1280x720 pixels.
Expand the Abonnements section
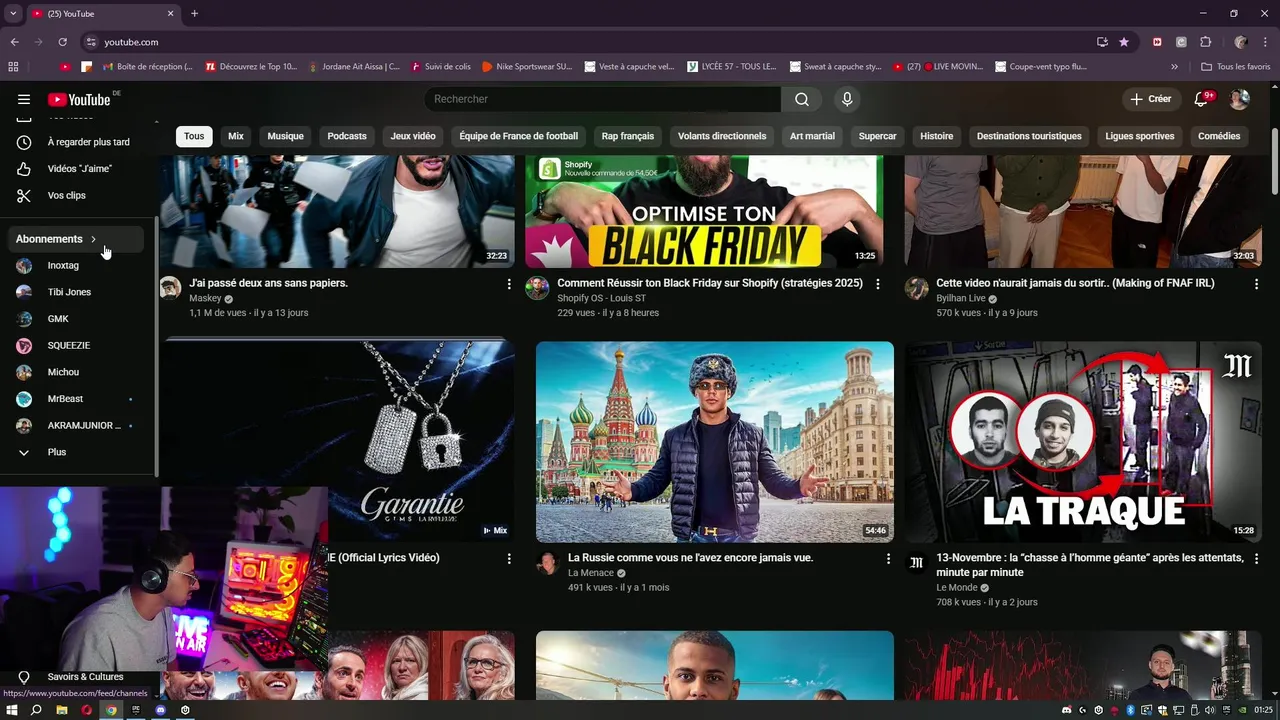click(76, 239)
